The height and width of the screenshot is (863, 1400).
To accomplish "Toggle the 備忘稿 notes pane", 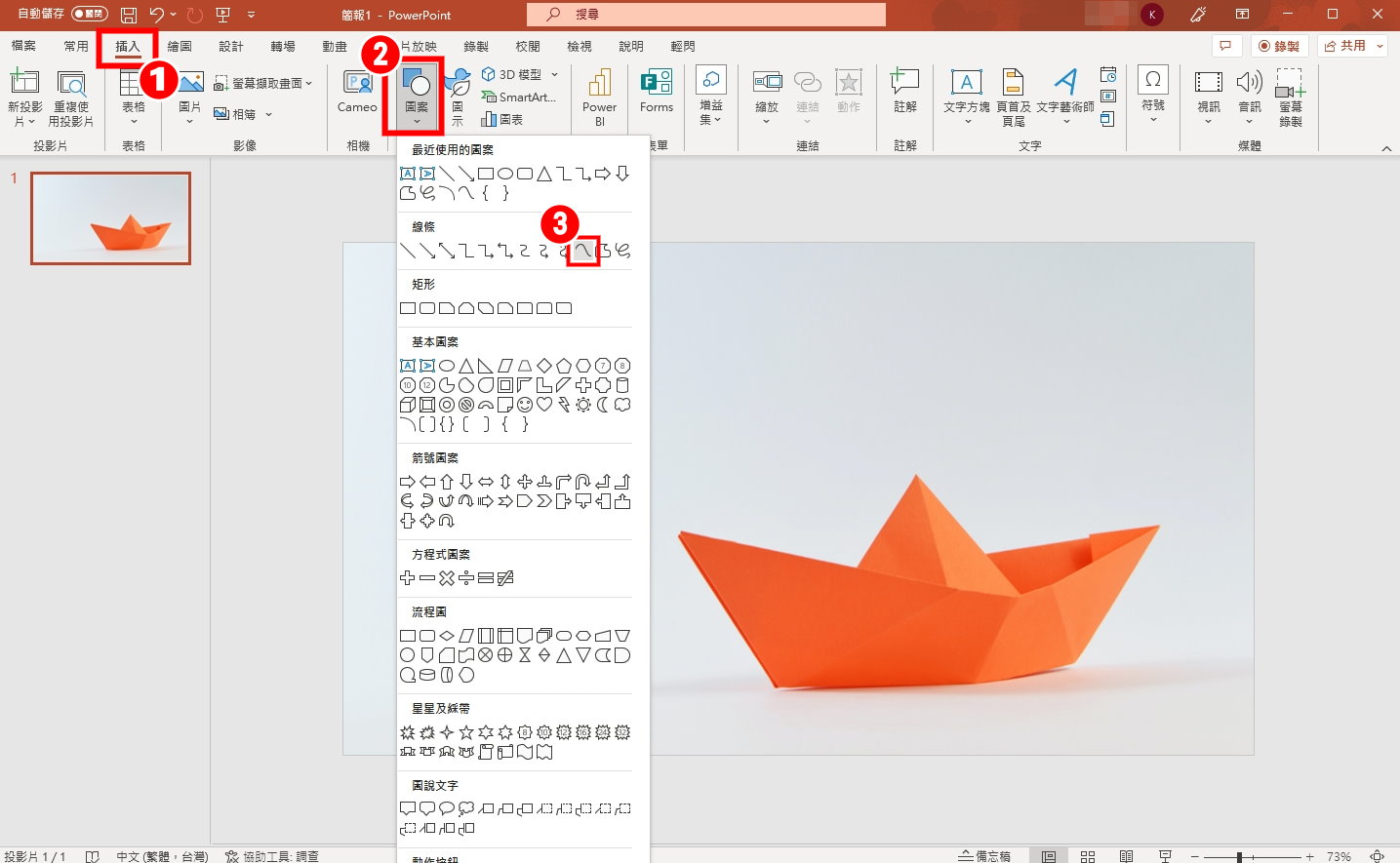I will pyautogui.click(x=984, y=856).
